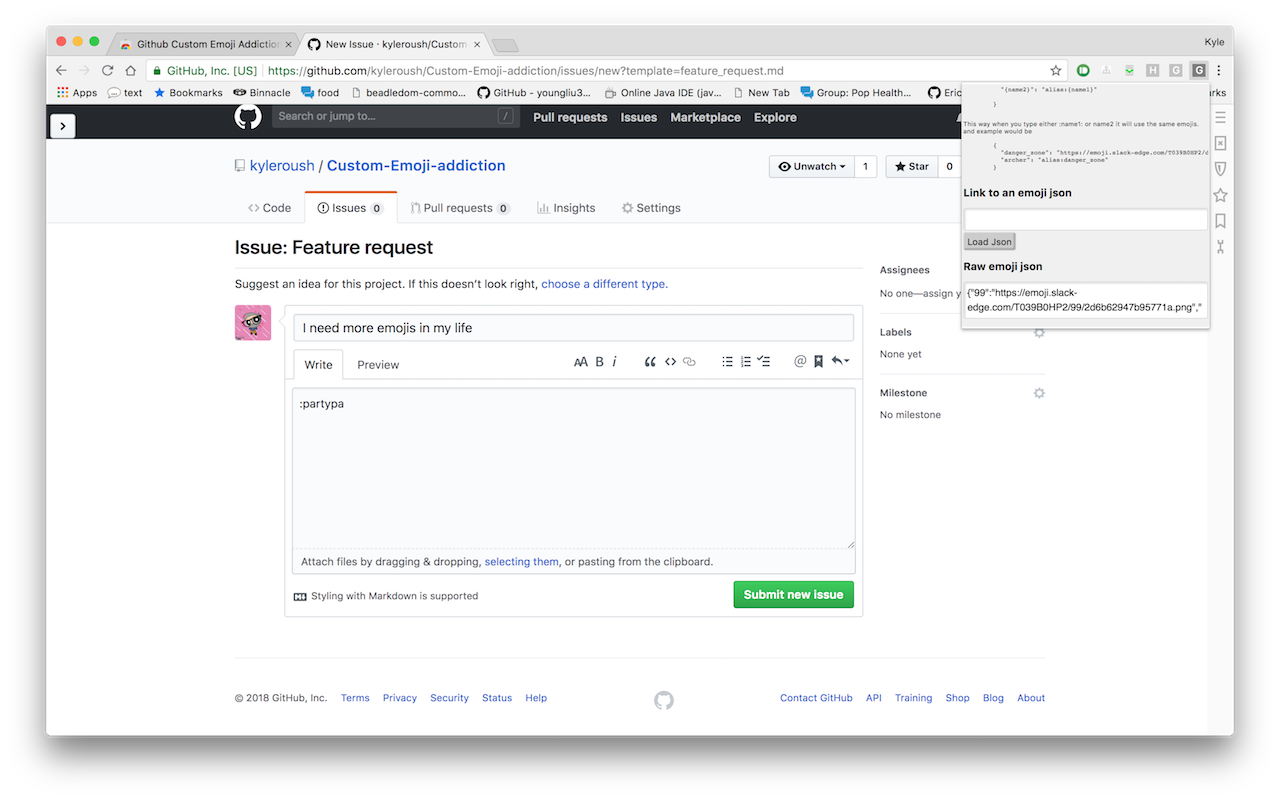Open the Labels gear settings
The height and width of the screenshot is (800, 1280).
click(1039, 332)
